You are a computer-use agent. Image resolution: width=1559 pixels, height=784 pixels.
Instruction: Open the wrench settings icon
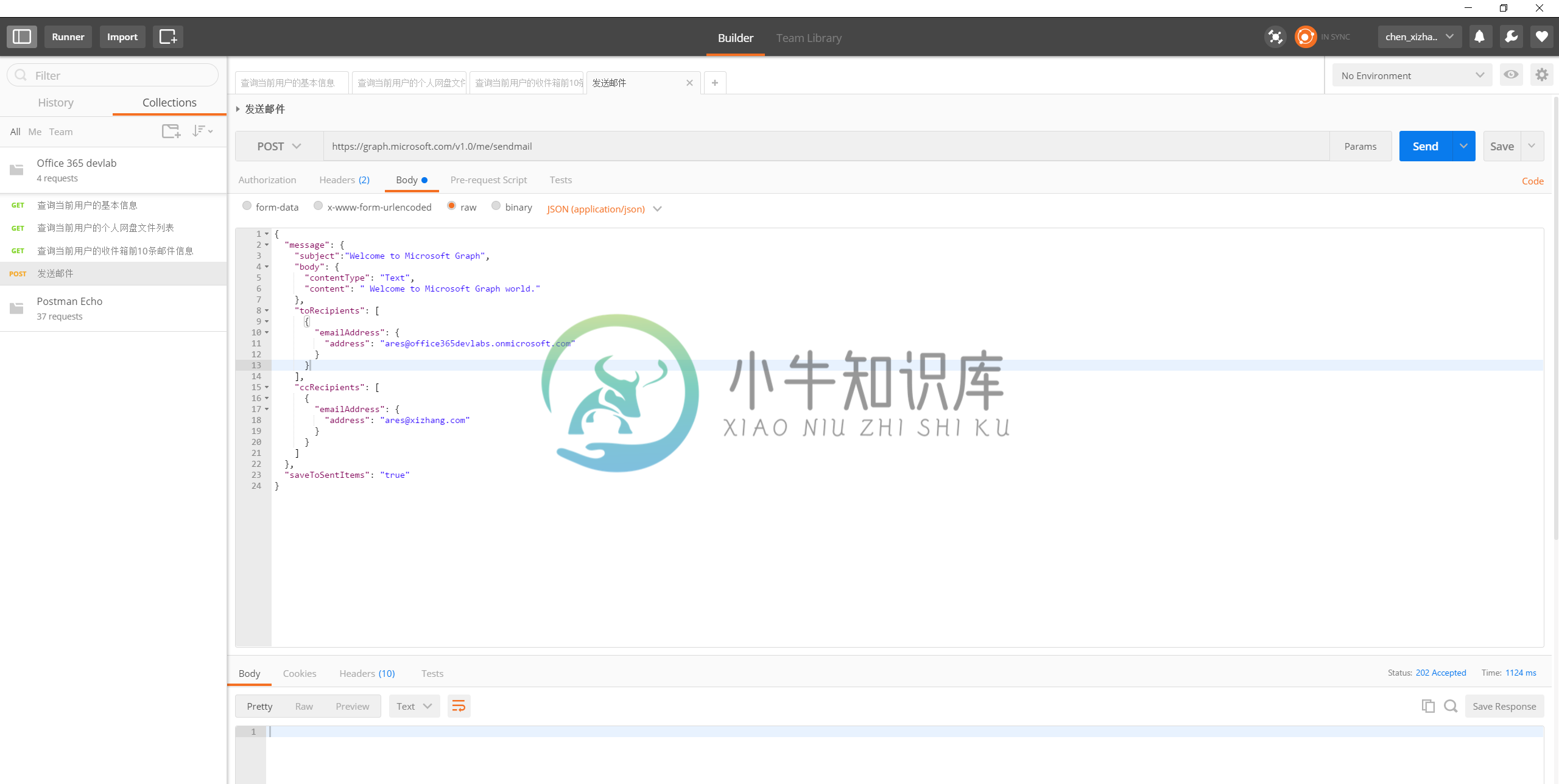click(1511, 37)
